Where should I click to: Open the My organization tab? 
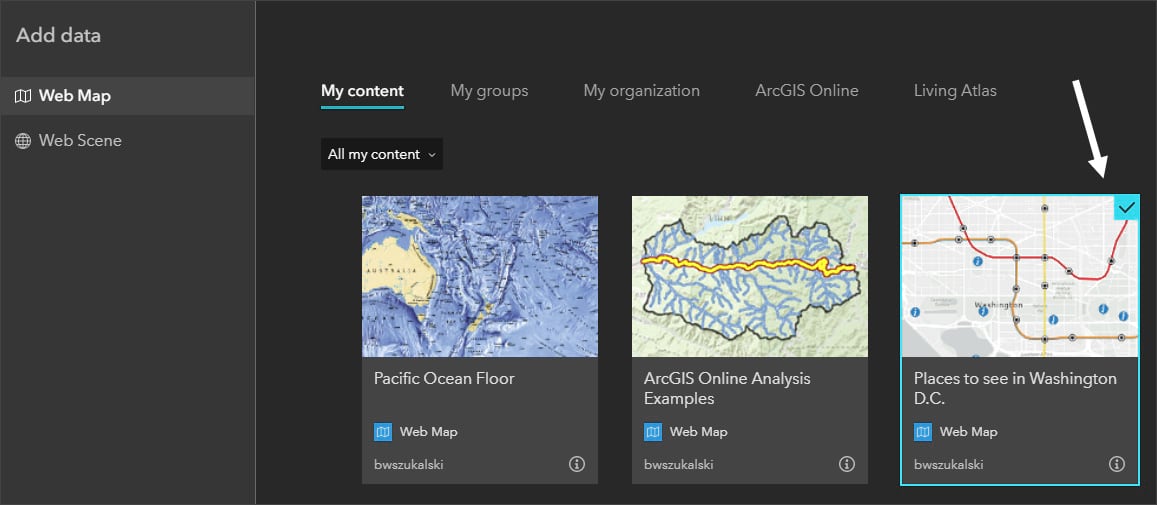pyautogui.click(x=641, y=91)
